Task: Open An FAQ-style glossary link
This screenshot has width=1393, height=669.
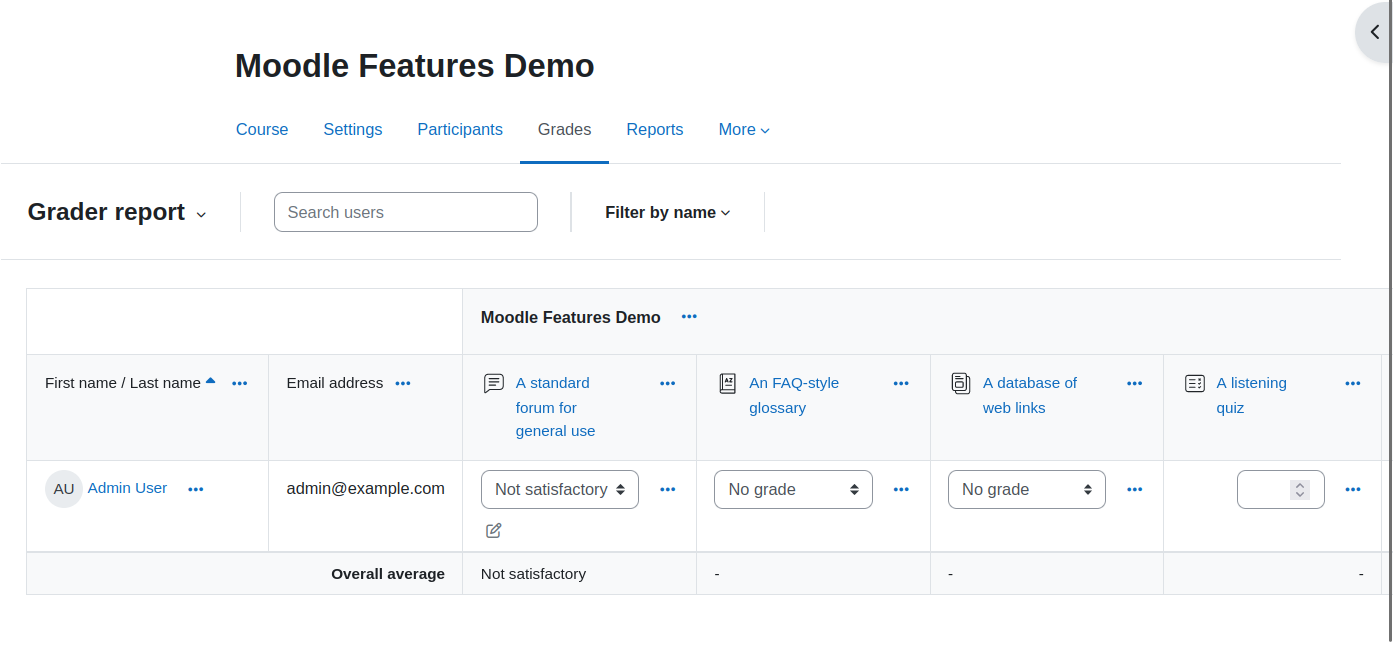Action: tap(794, 395)
